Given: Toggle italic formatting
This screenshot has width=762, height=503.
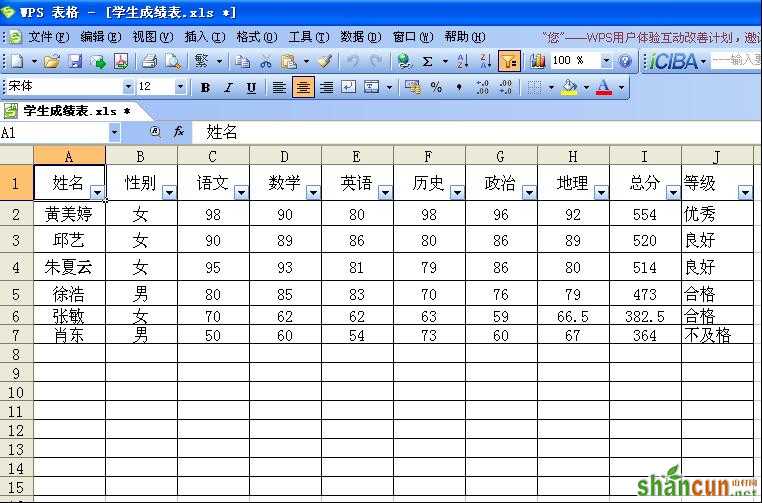Looking at the screenshot, I should (228, 87).
